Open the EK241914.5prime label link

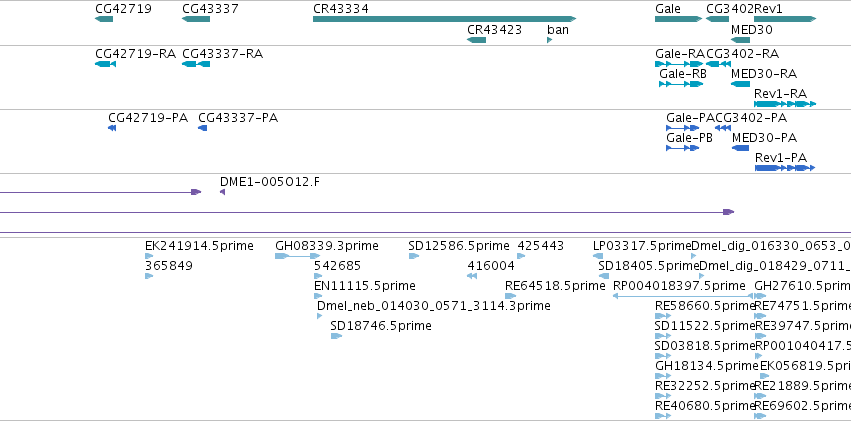[x=199, y=246]
